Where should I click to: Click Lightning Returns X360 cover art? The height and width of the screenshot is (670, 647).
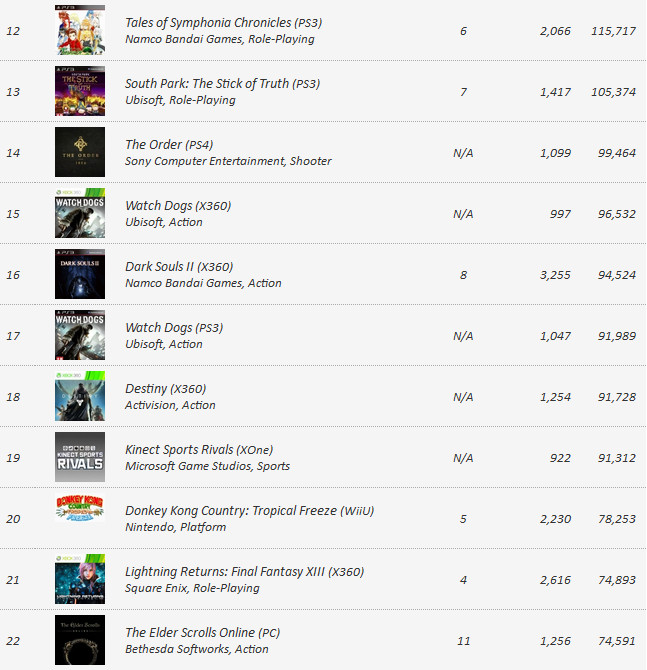(x=80, y=579)
